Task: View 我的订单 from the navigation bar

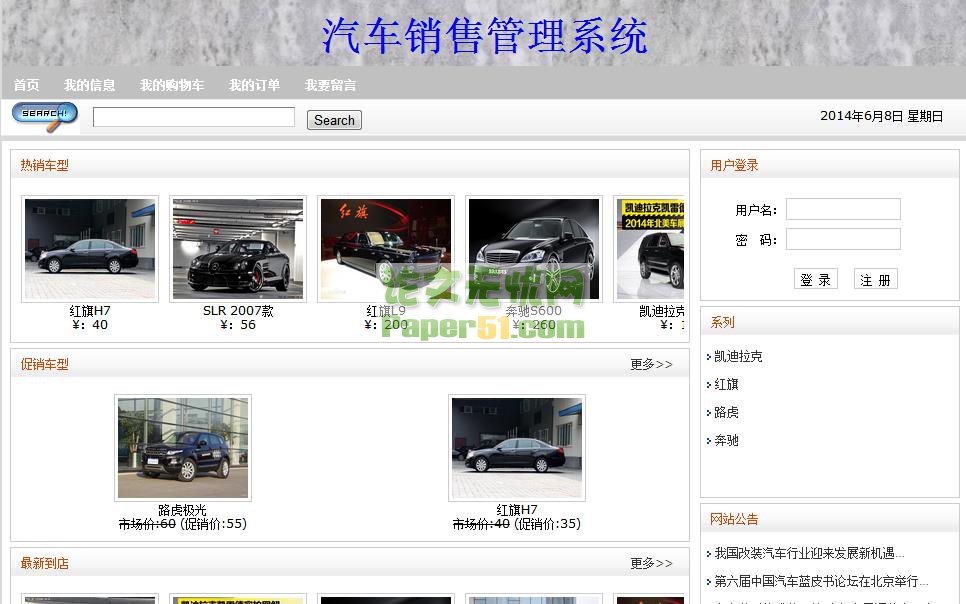Action: pos(254,85)
